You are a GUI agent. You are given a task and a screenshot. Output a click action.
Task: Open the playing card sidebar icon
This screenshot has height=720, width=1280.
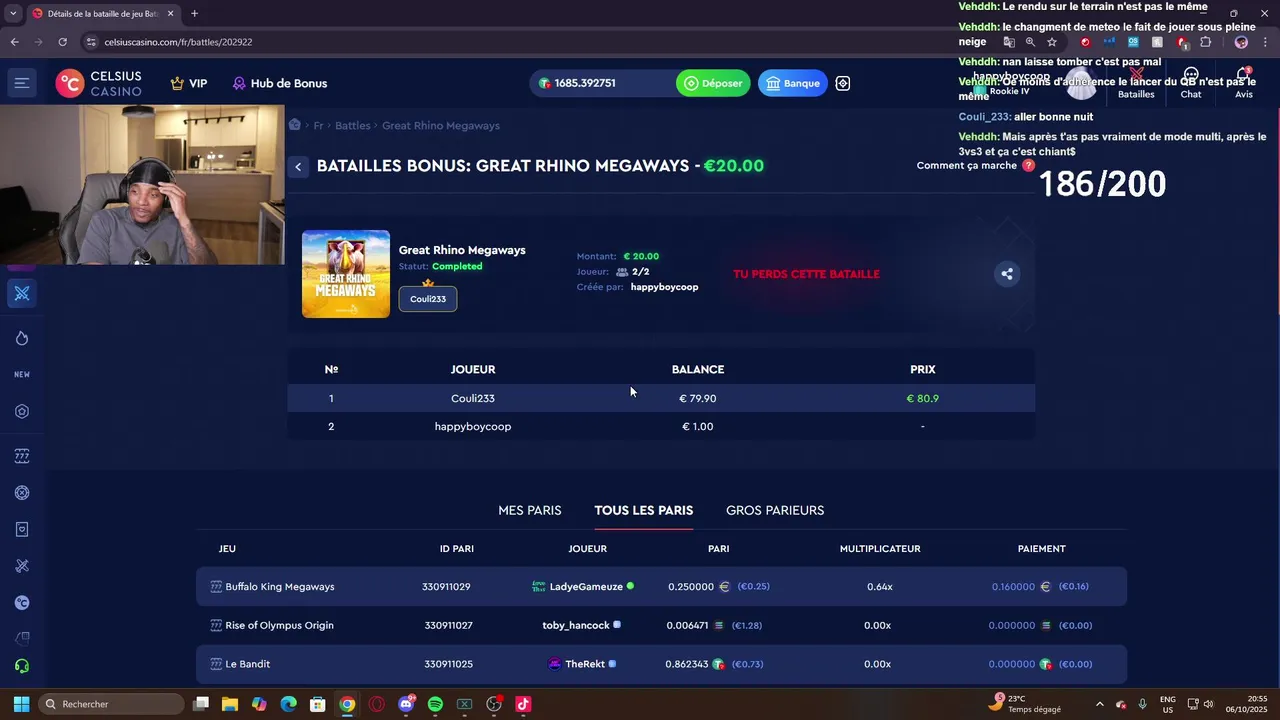pyautogui.click(x=22, y=529)
